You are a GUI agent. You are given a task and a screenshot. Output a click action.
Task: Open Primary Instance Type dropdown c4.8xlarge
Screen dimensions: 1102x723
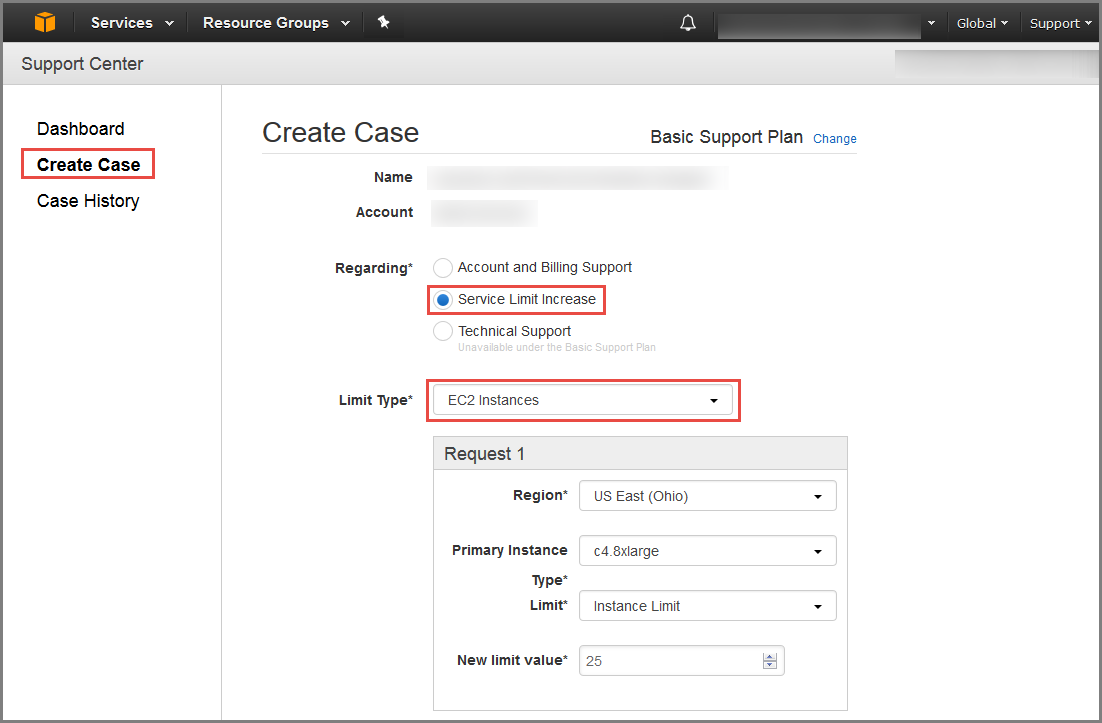point(707,551)
